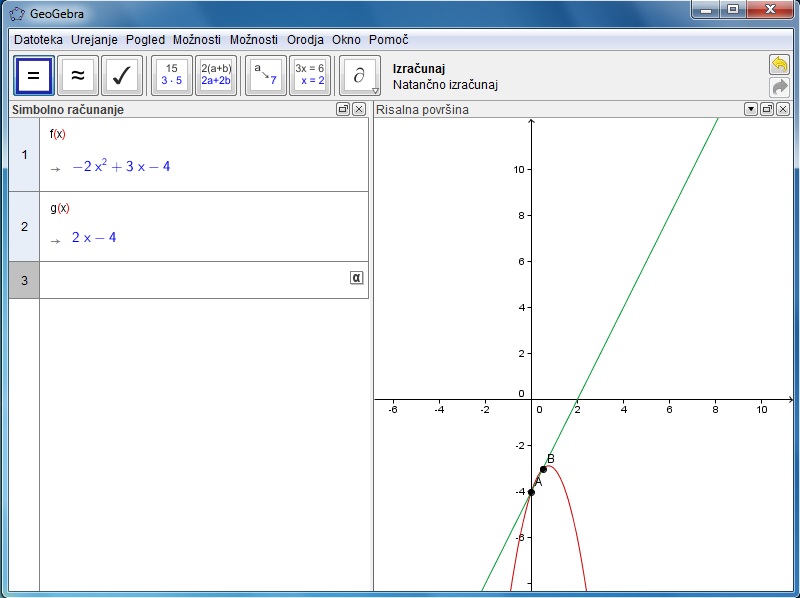
Task: Click the Factor tool (15 = 3·5)
Action: tap(171, 75)
